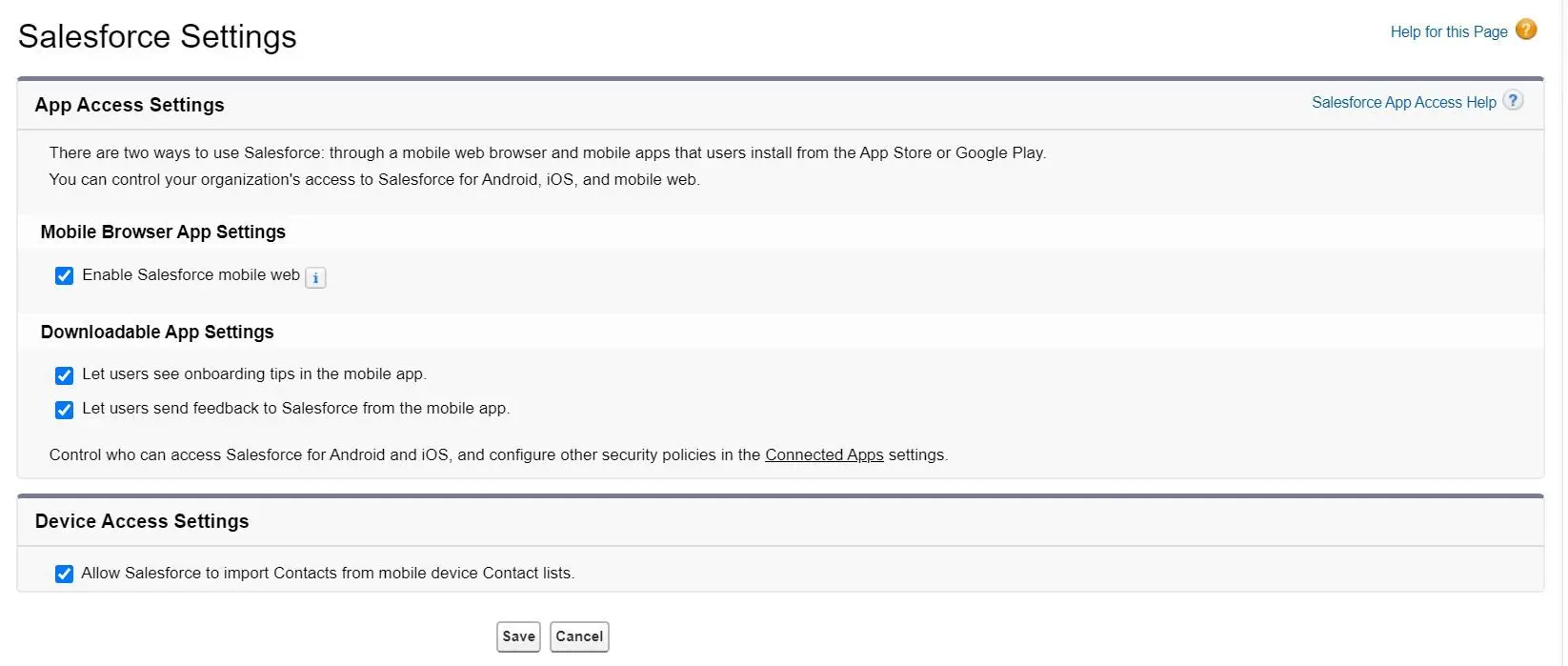The width and height of the screenshot is (1568, 666).
Task: Click the 'Enable Salesforce mobile web' label
Action: 191,274
